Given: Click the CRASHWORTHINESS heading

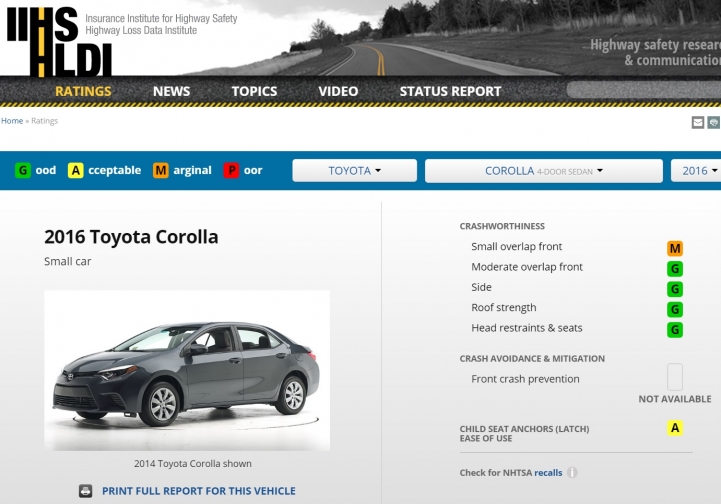Looking at the screenshot, I should point(502,226).
